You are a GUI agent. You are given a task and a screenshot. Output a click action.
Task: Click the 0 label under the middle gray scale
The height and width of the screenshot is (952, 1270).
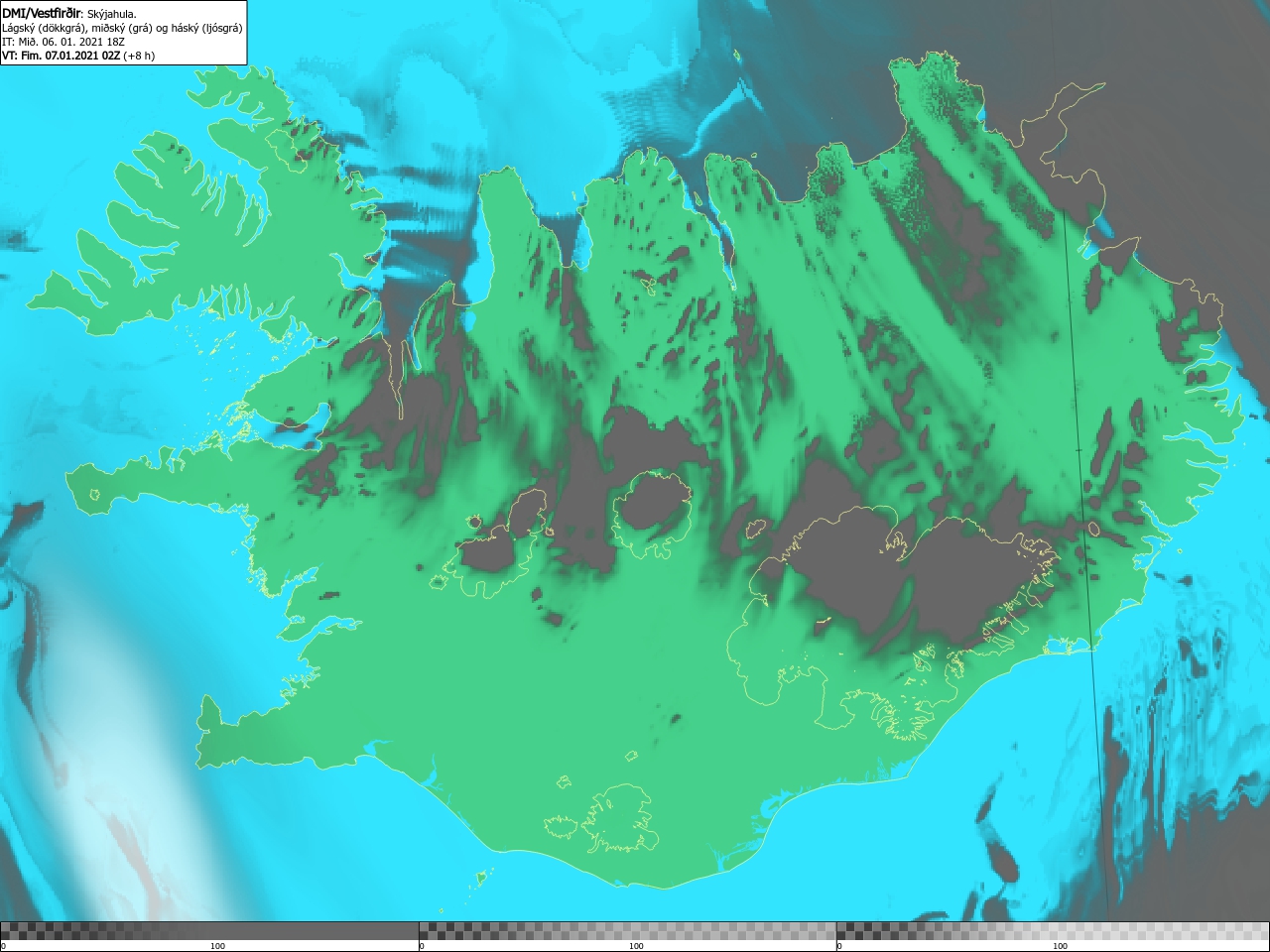tap(423, 946)
